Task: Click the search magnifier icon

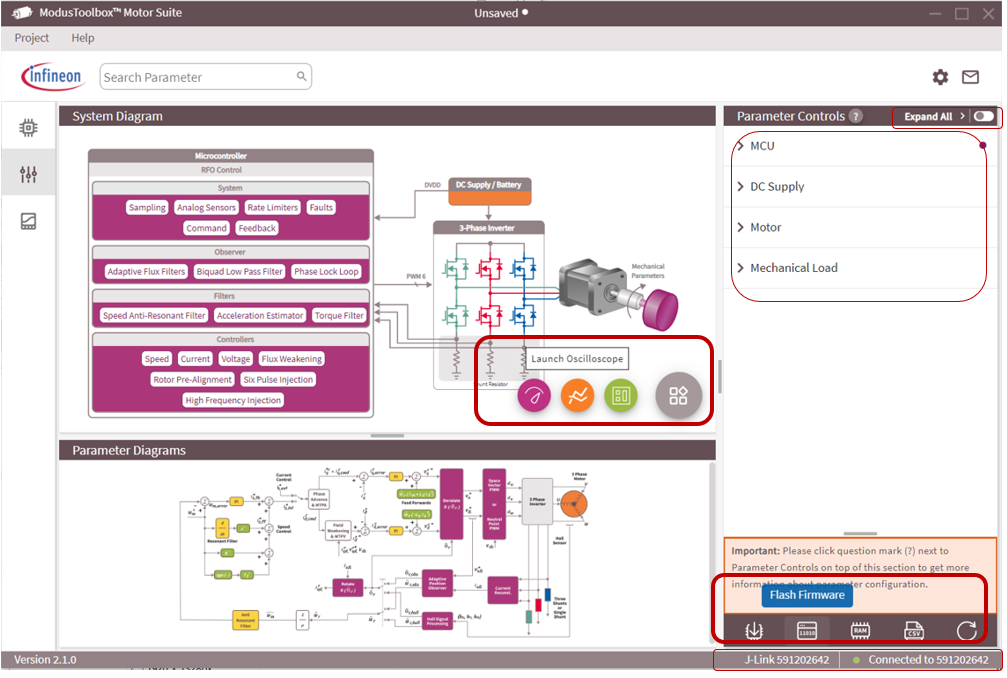Action: click(301, 76)
